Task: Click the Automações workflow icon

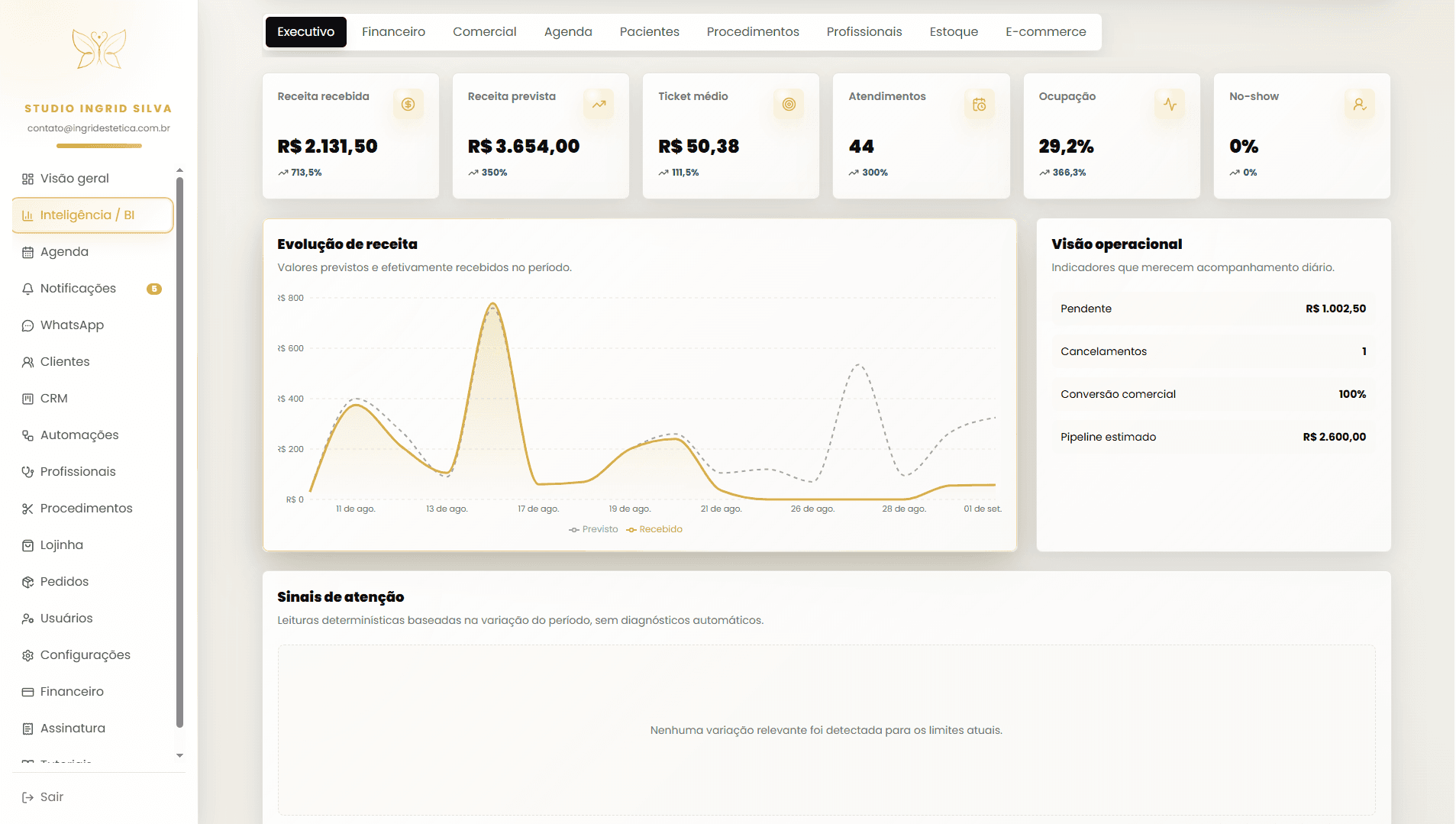Action: click(27, 435)
